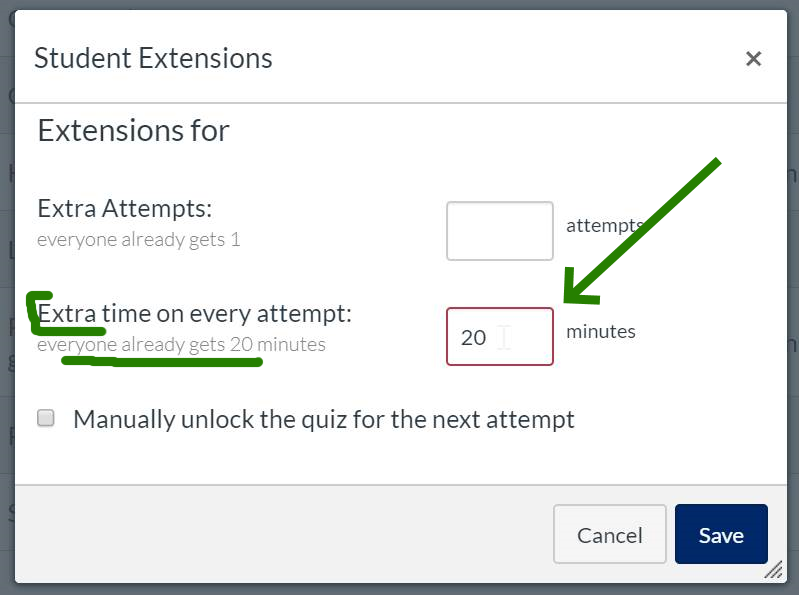
Task: Focus the extra time minutes field
Action: 499,336
